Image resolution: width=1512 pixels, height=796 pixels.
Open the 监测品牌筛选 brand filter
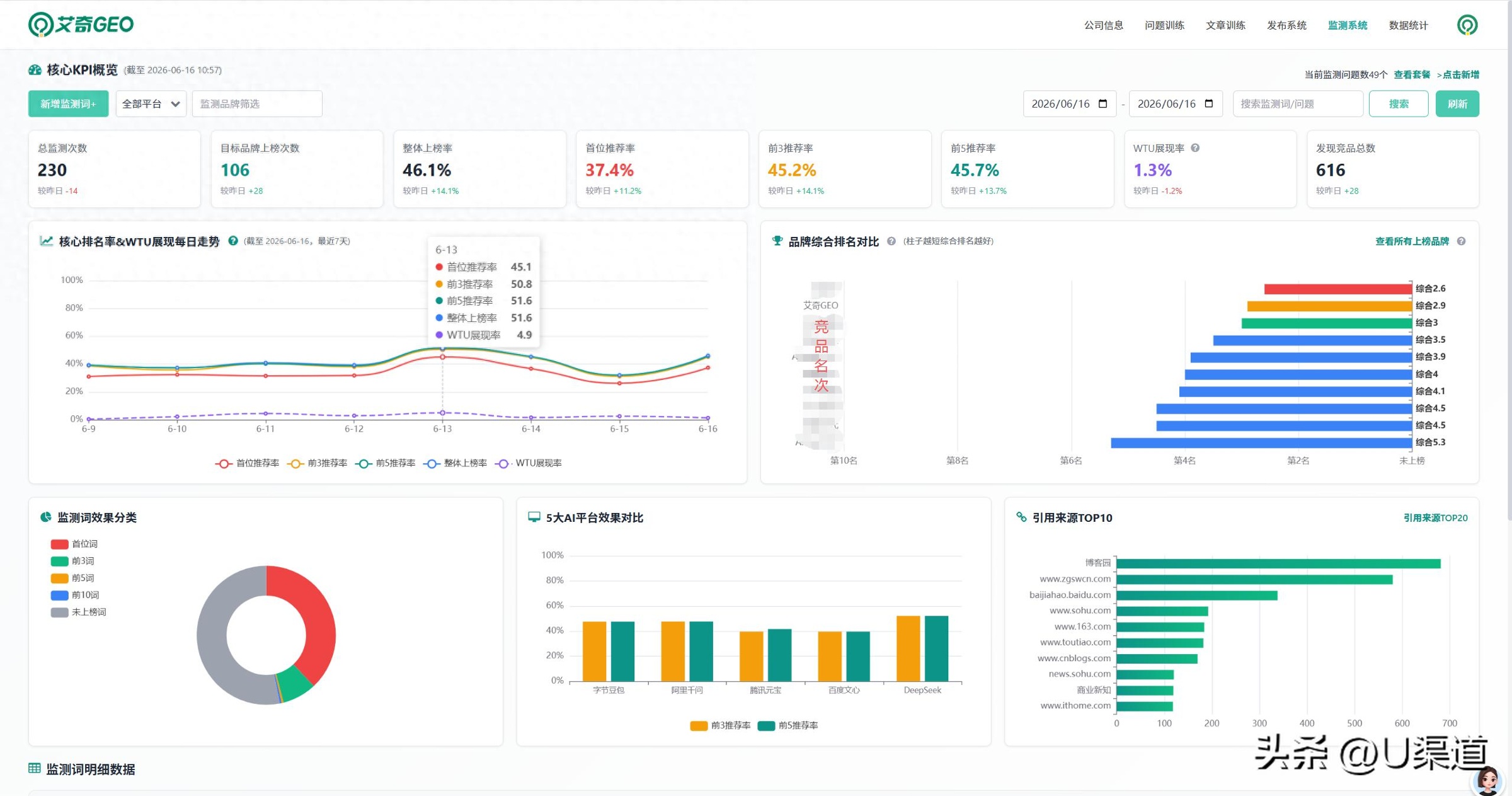click(x=257, y=104)
